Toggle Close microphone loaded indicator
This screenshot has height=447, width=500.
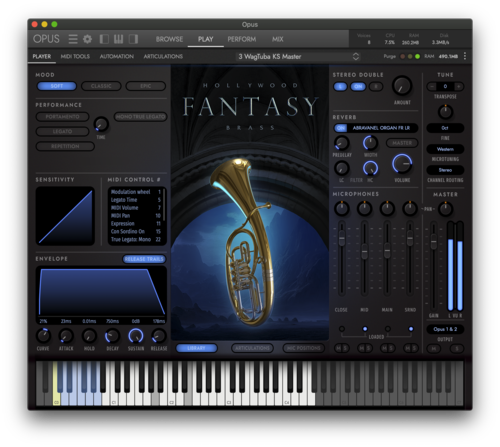[x=342, y=329]
